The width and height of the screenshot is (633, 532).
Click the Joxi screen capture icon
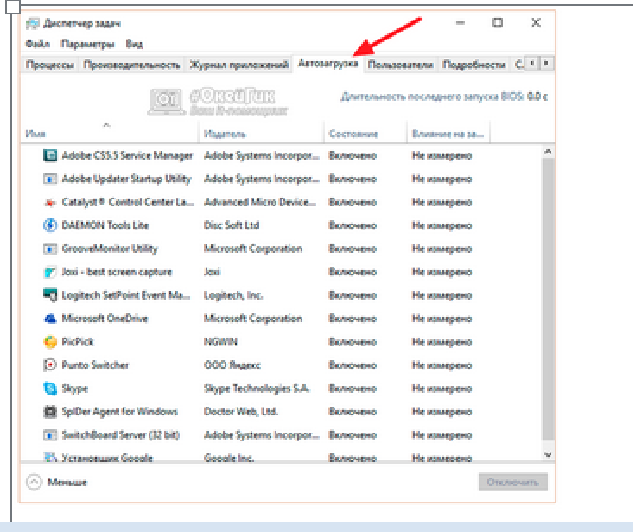coord(50,272)
